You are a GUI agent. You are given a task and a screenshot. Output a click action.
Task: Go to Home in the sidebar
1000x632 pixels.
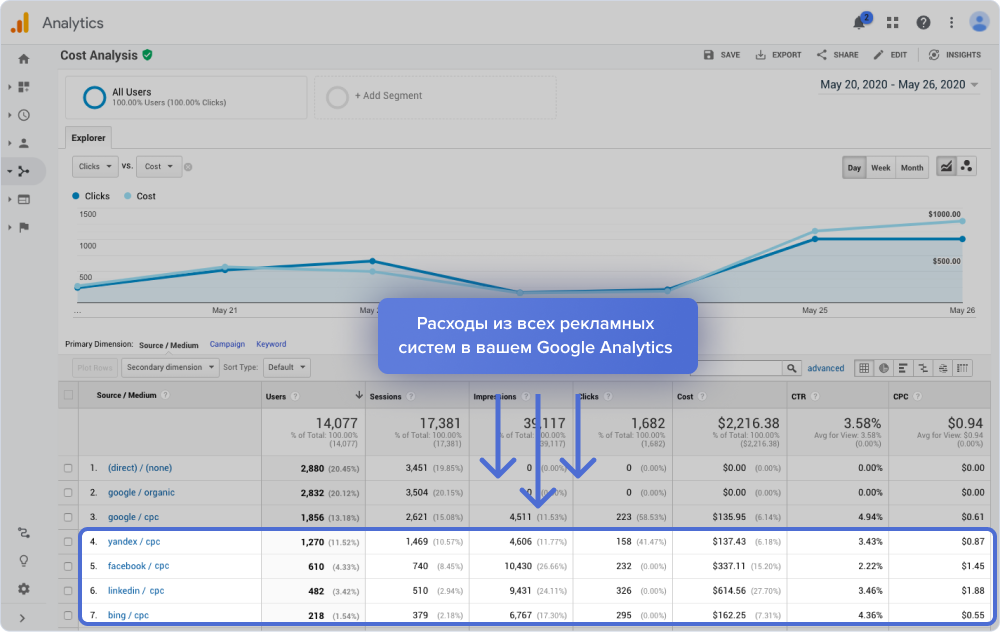point(24,59)
